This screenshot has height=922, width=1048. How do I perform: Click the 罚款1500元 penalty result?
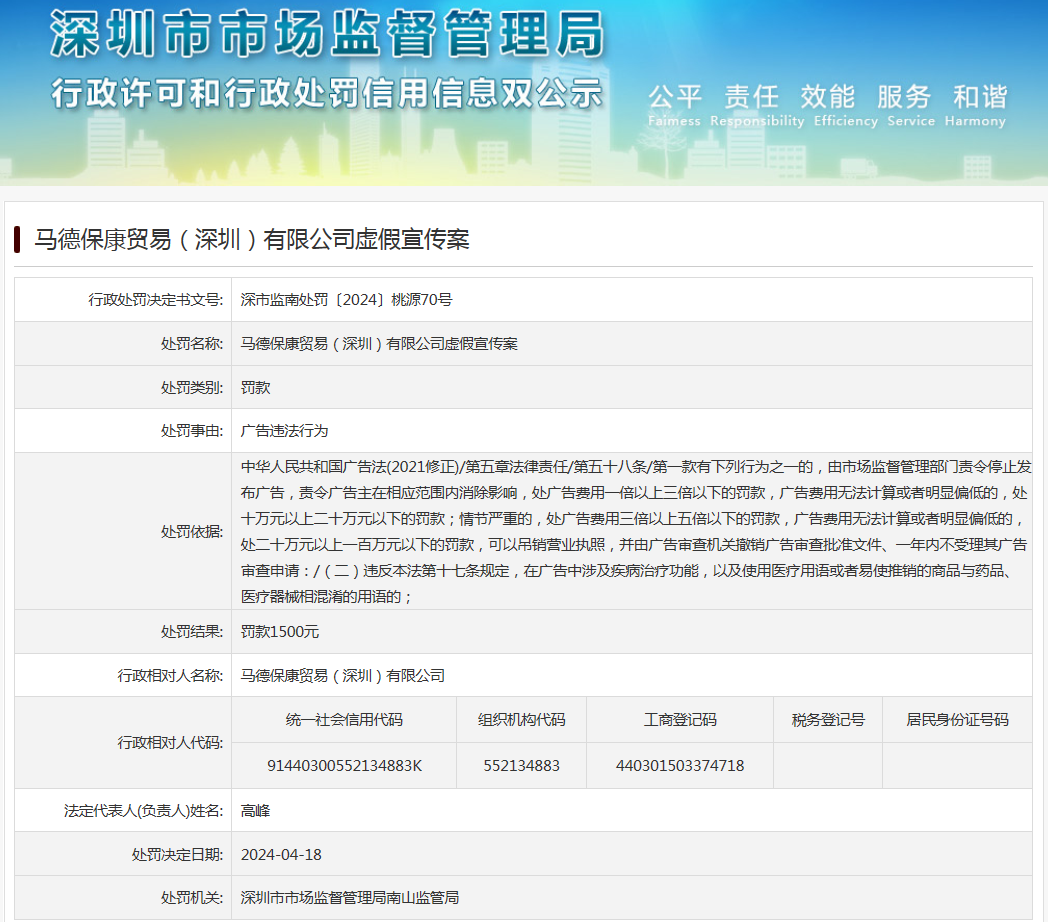click(280, 632)
